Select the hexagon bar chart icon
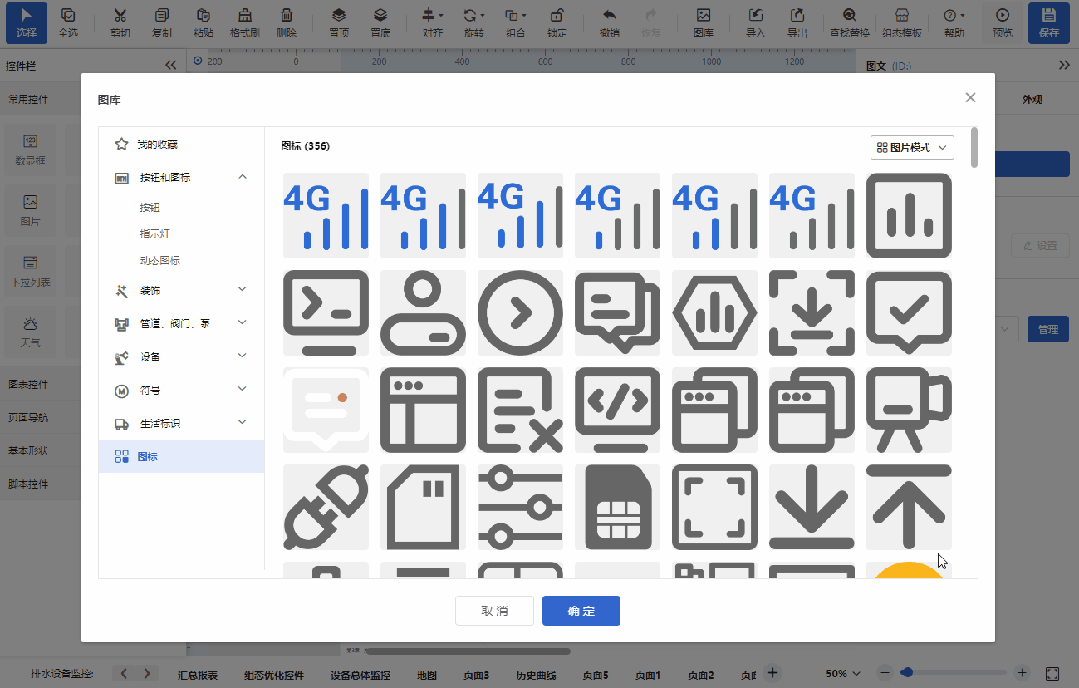Viewport: 1079px width, 688px height. pyautogui.click(x=714, y=313)
